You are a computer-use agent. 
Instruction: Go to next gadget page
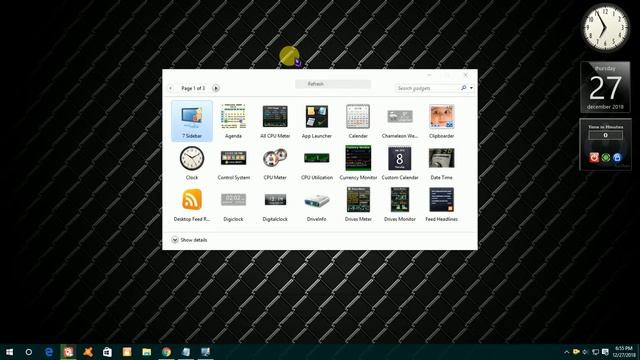pyautogui.click(x=216, y=88)
